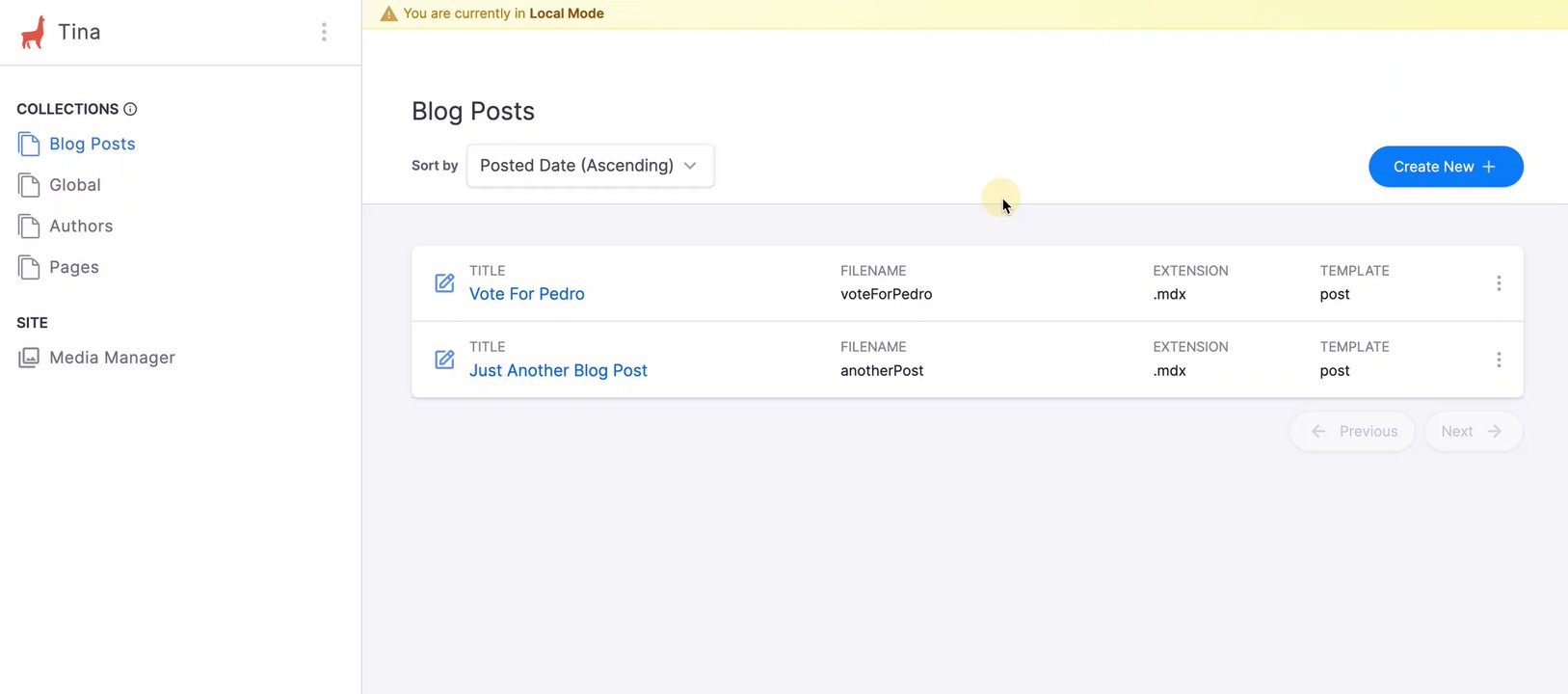
Task: Navigate to the Global collection
Action: pyautogui.click(x=75, y=185)
